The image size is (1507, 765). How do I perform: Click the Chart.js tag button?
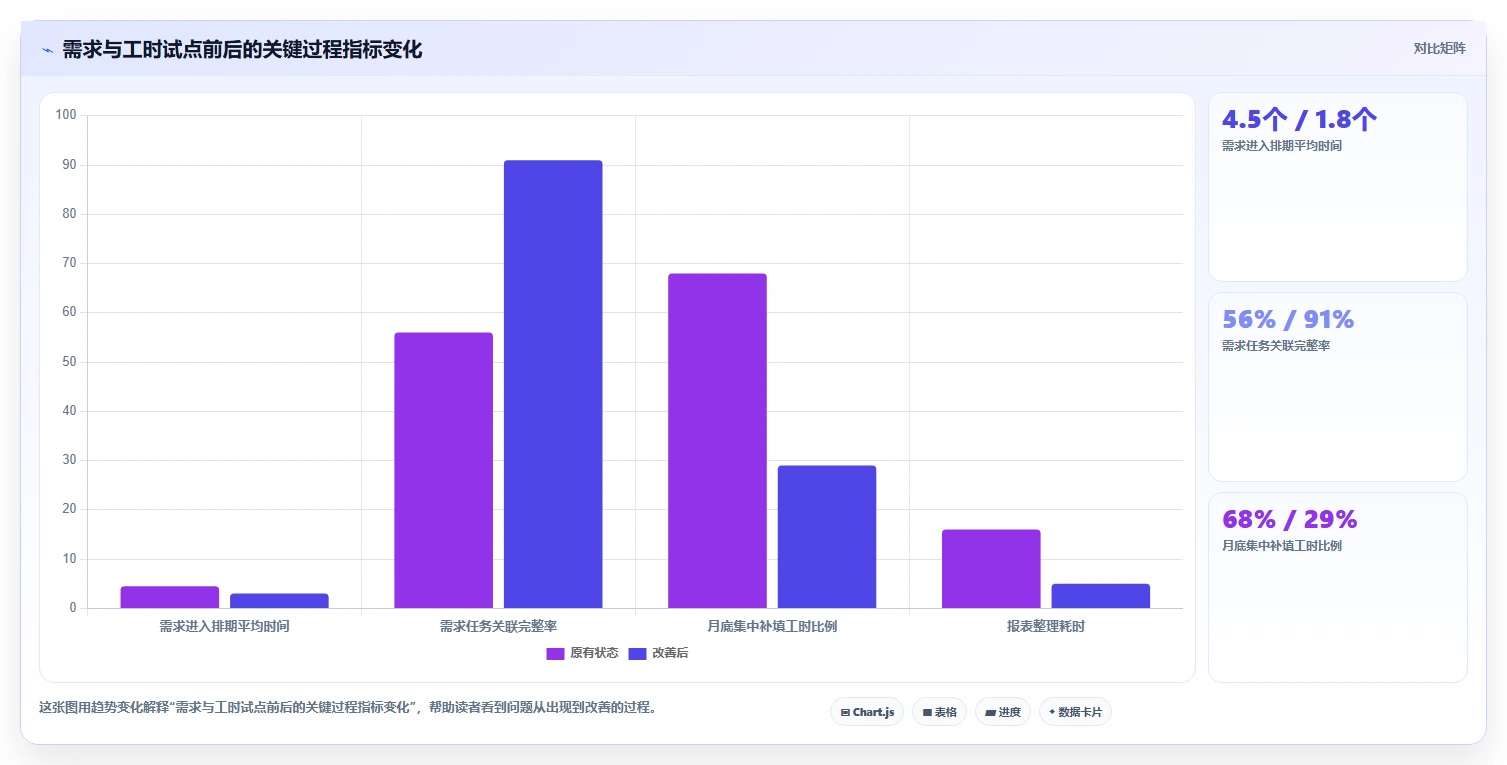coord(867,712)
